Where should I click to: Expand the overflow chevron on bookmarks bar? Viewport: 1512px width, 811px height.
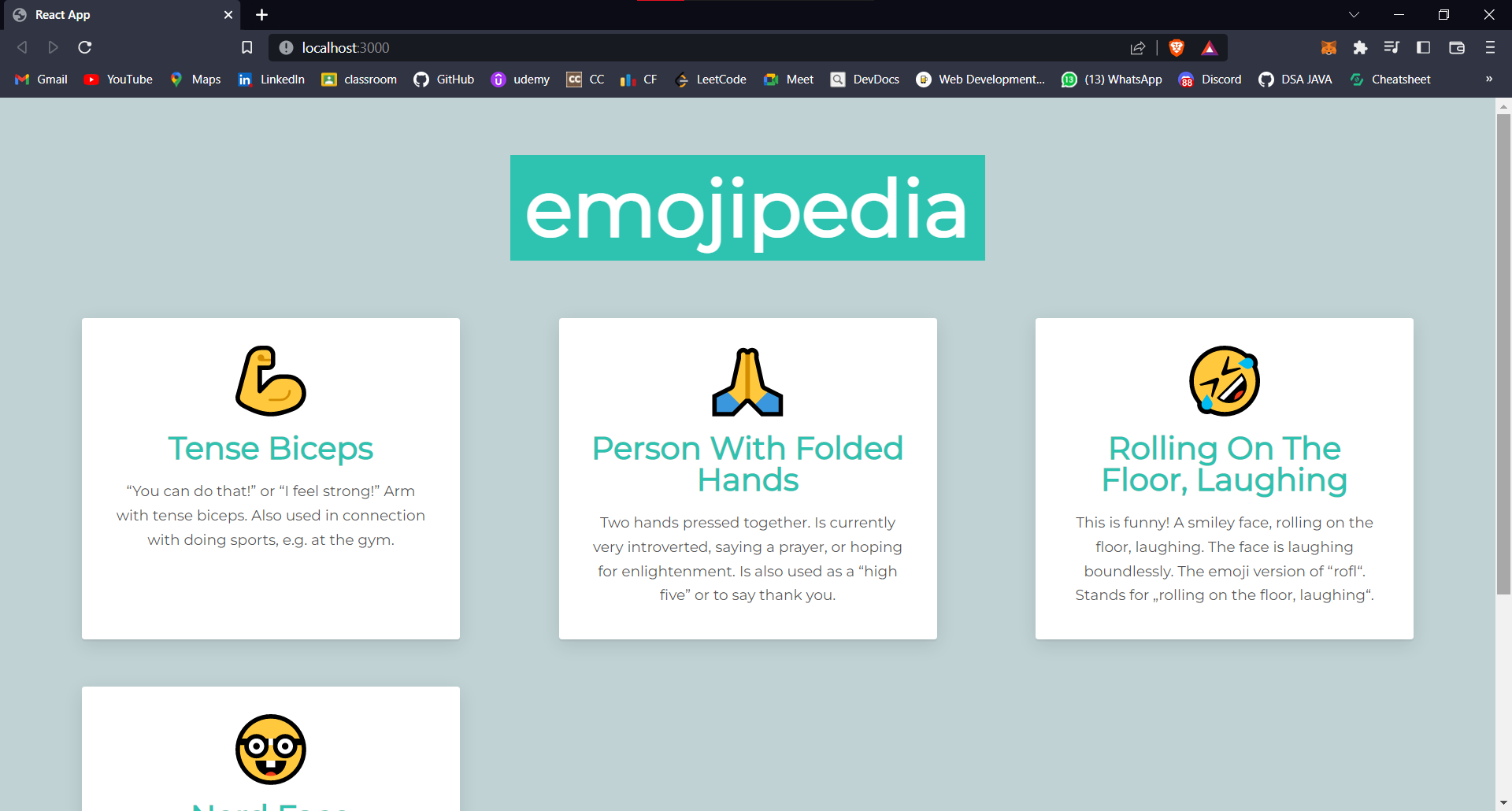click(x=1488, y=79)
